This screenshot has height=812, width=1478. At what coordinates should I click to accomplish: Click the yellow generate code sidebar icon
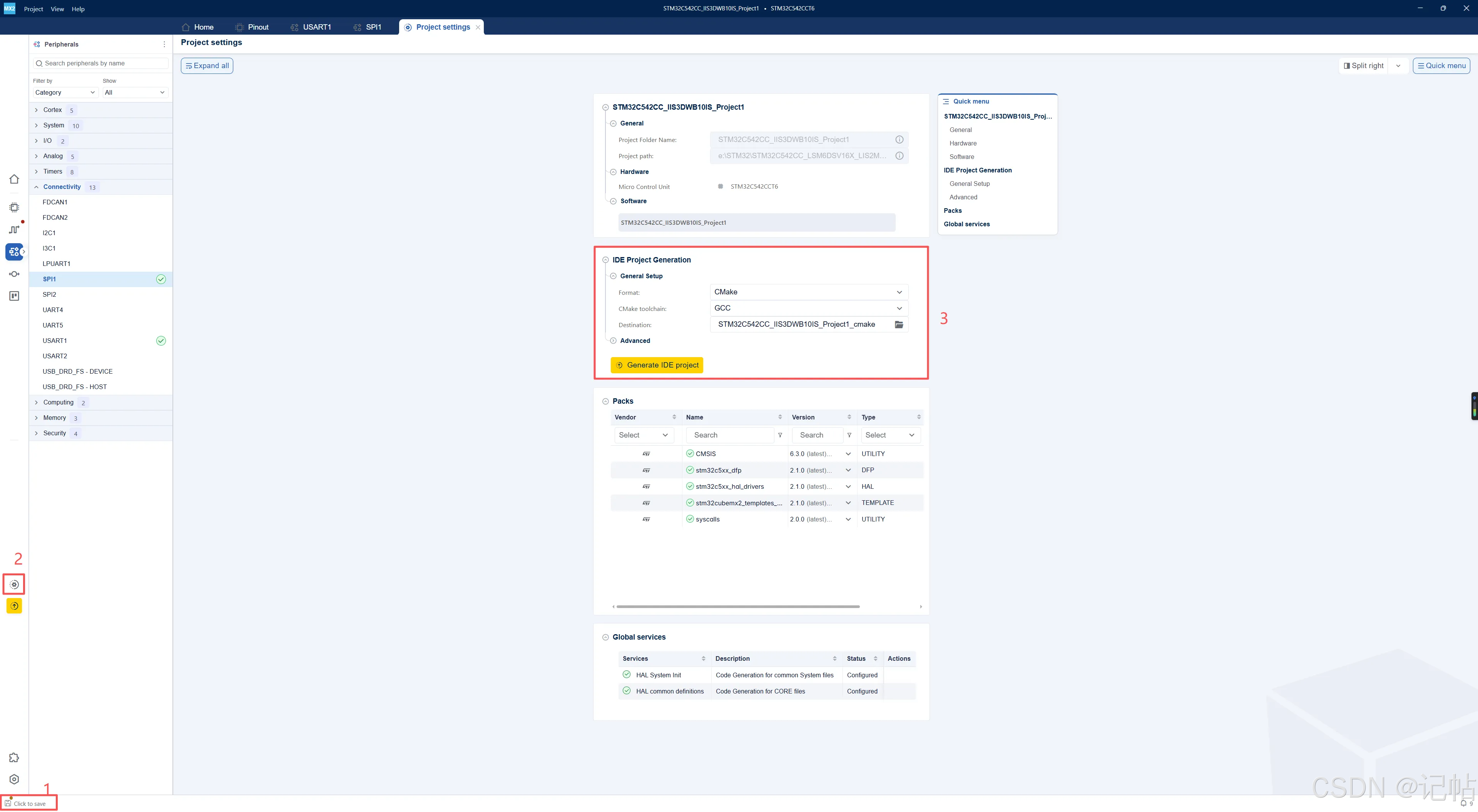14,606
